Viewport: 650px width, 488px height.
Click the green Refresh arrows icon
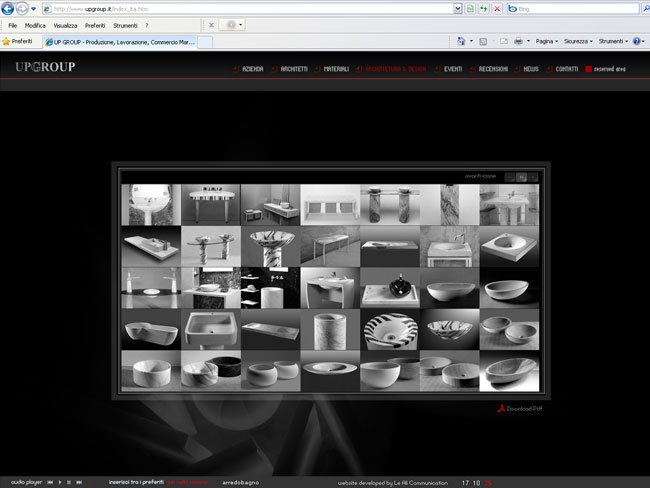(483, 9)
